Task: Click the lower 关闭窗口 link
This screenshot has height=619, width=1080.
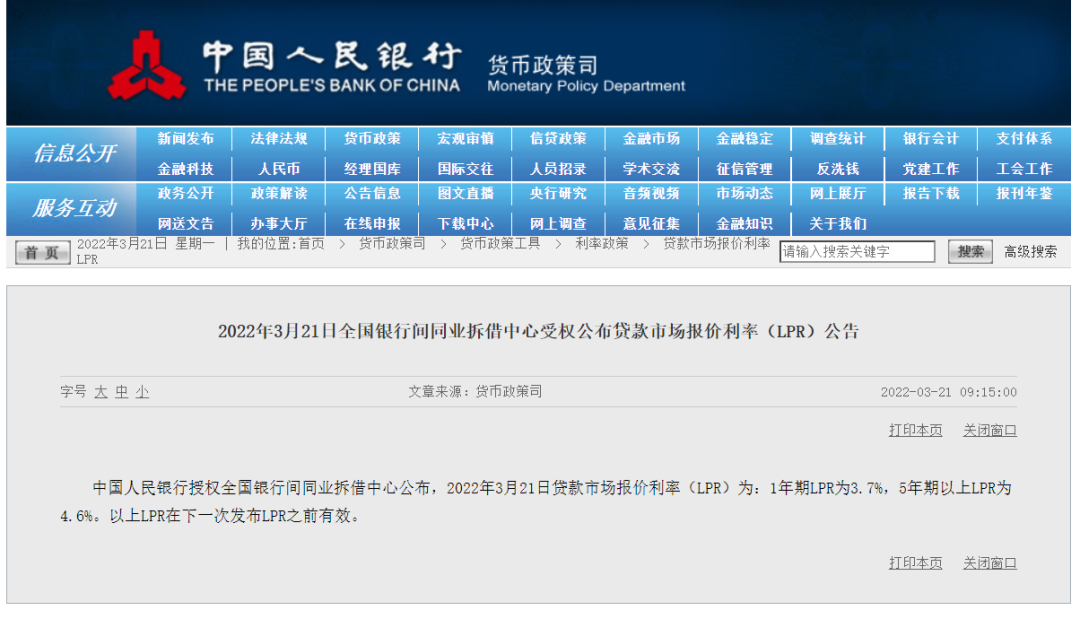Action: (x=990, y=563)
